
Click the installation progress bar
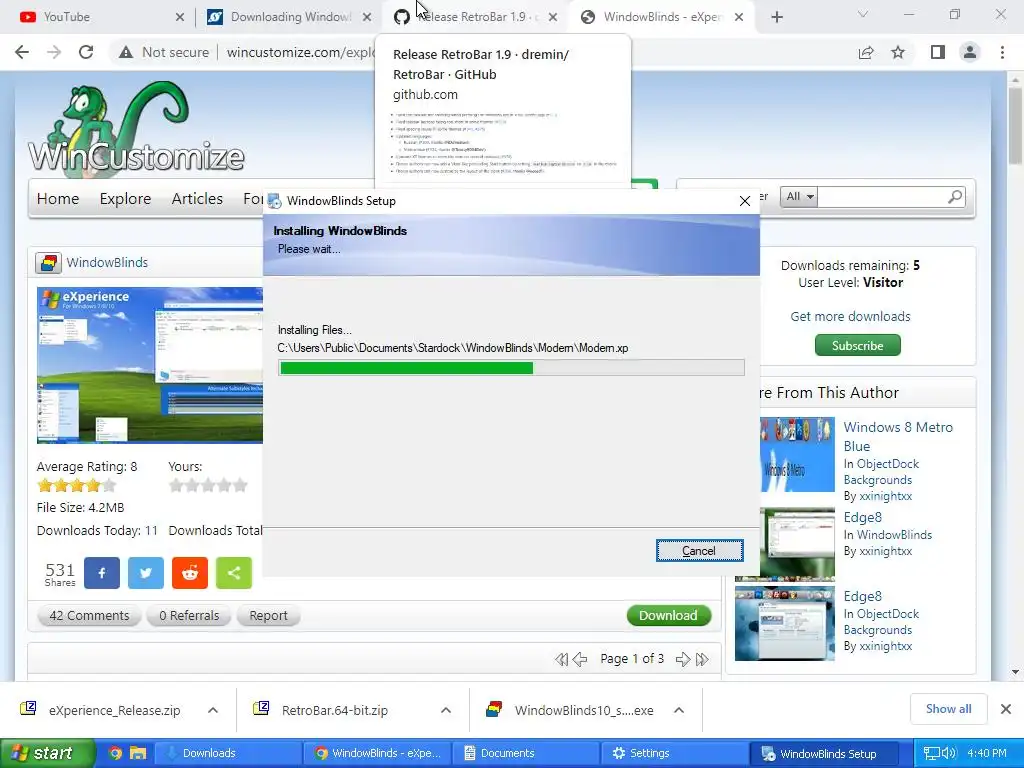pos(511,368)
